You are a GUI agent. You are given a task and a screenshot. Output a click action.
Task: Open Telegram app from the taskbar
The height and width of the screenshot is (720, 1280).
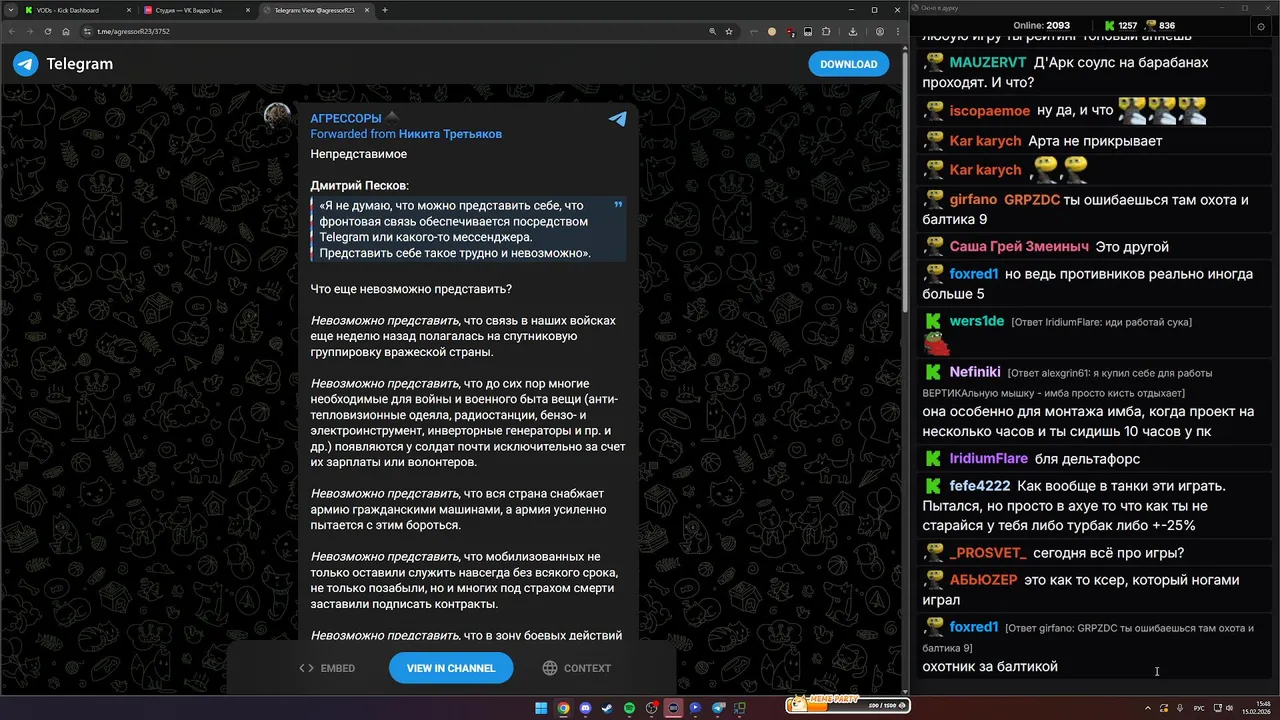tap(717, 708)
